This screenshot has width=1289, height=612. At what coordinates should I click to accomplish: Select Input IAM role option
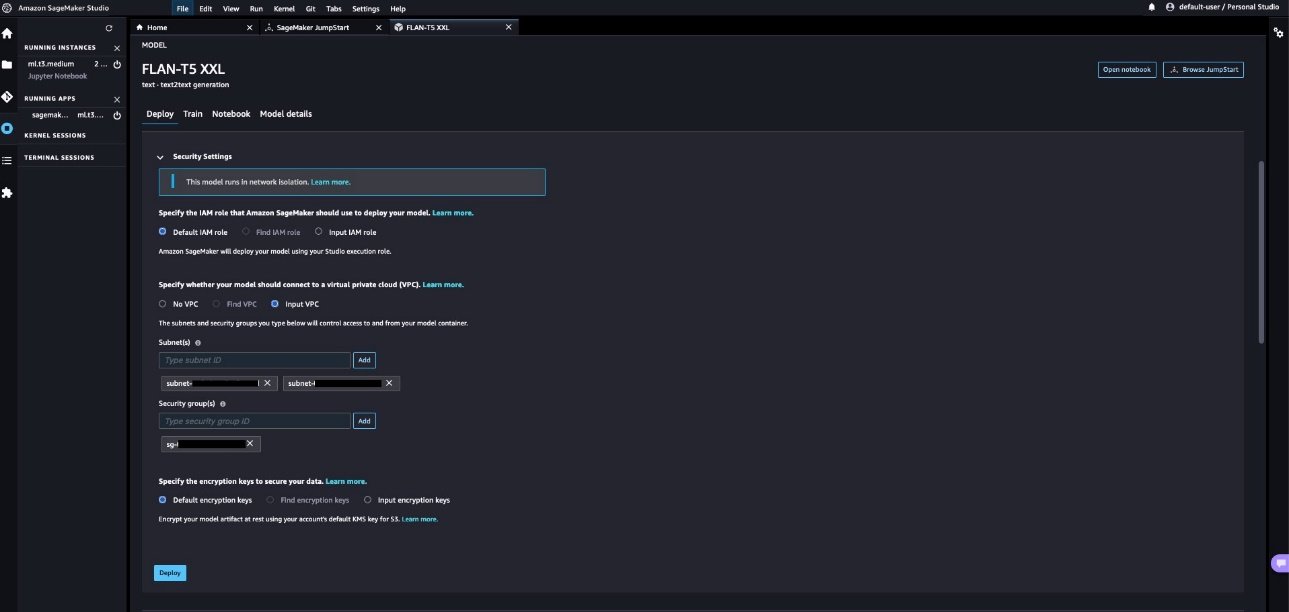(x=319, y=232)
